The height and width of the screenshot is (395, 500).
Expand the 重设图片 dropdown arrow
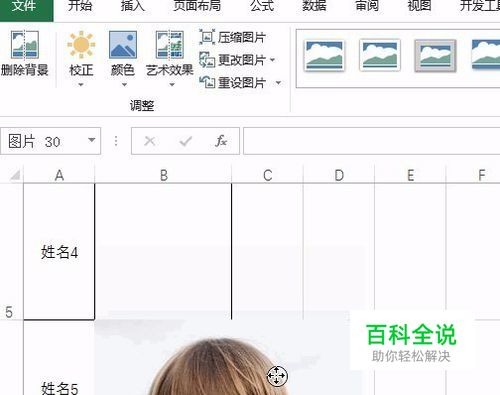click(x=278, y=83)
